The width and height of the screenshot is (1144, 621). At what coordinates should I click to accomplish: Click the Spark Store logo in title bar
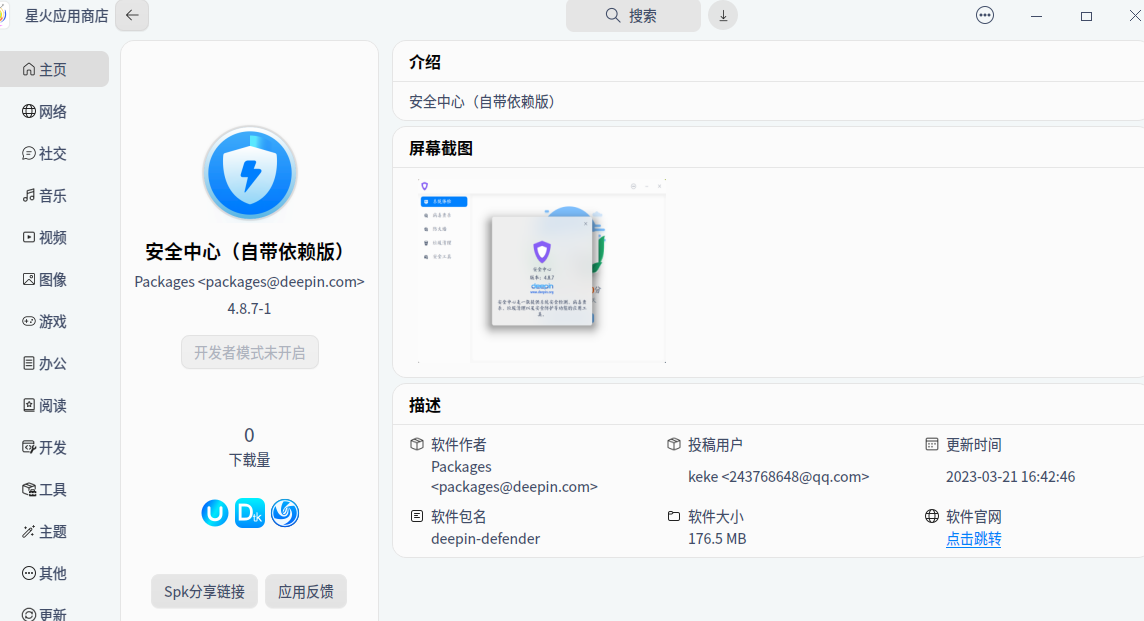point(4,15)
